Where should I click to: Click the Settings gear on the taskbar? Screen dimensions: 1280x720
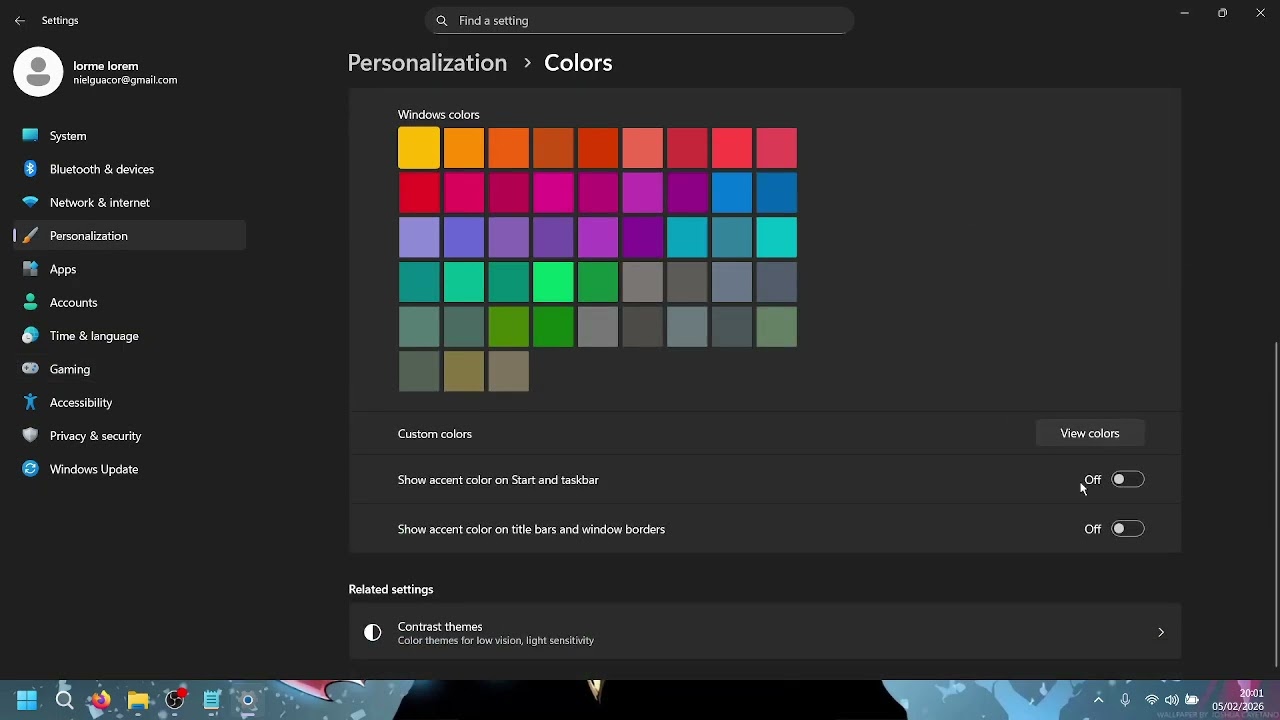coord(248,700)
